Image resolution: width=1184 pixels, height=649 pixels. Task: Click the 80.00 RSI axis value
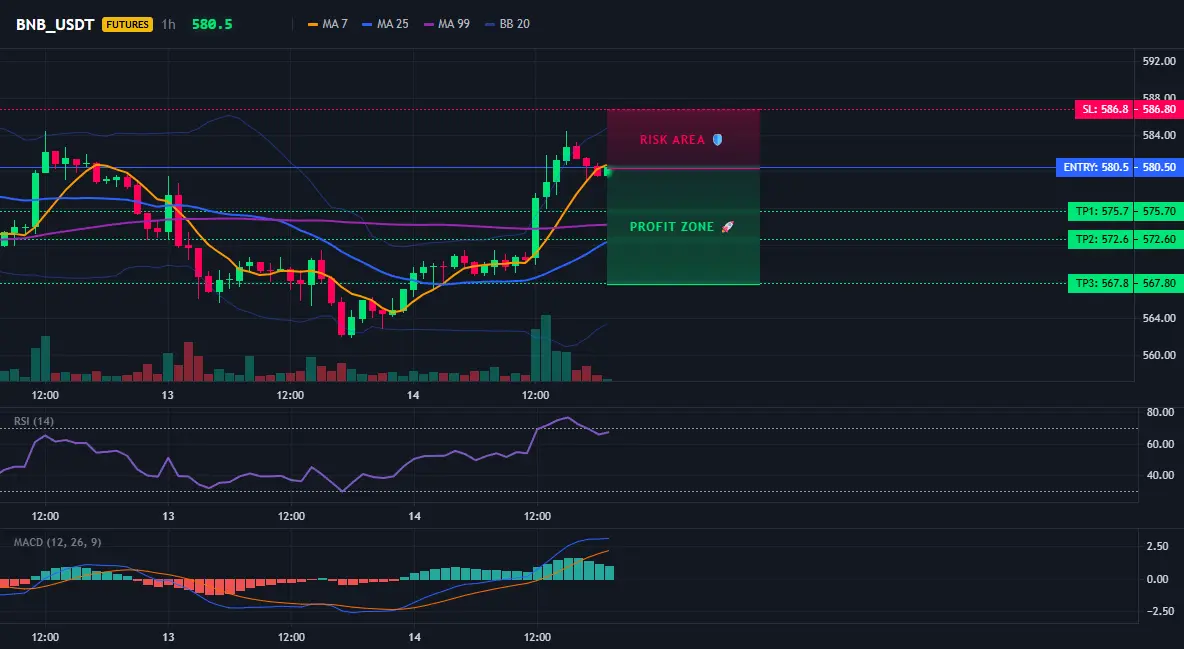(1160, 413)
